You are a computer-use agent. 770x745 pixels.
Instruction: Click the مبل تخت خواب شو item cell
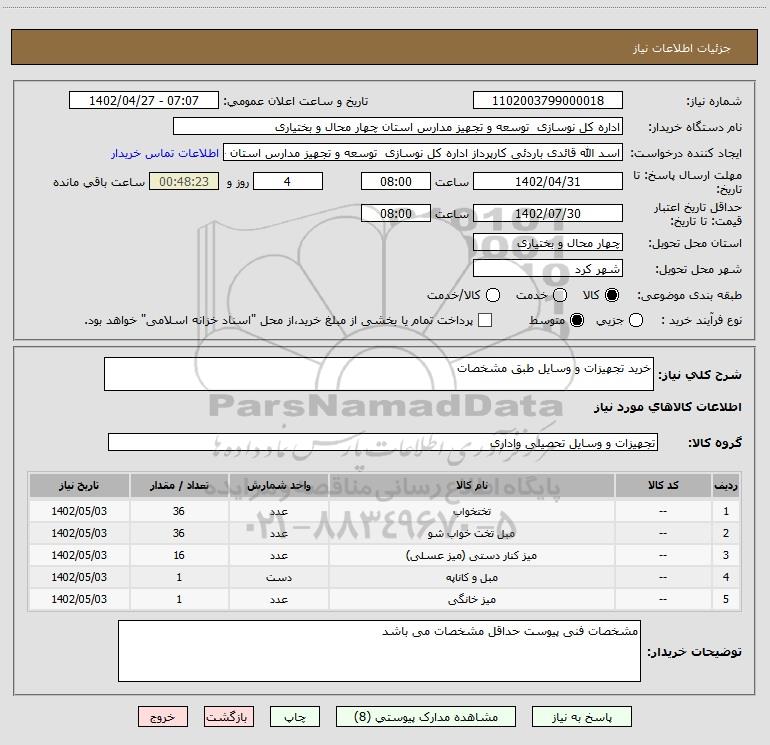[x=472, y=533]
